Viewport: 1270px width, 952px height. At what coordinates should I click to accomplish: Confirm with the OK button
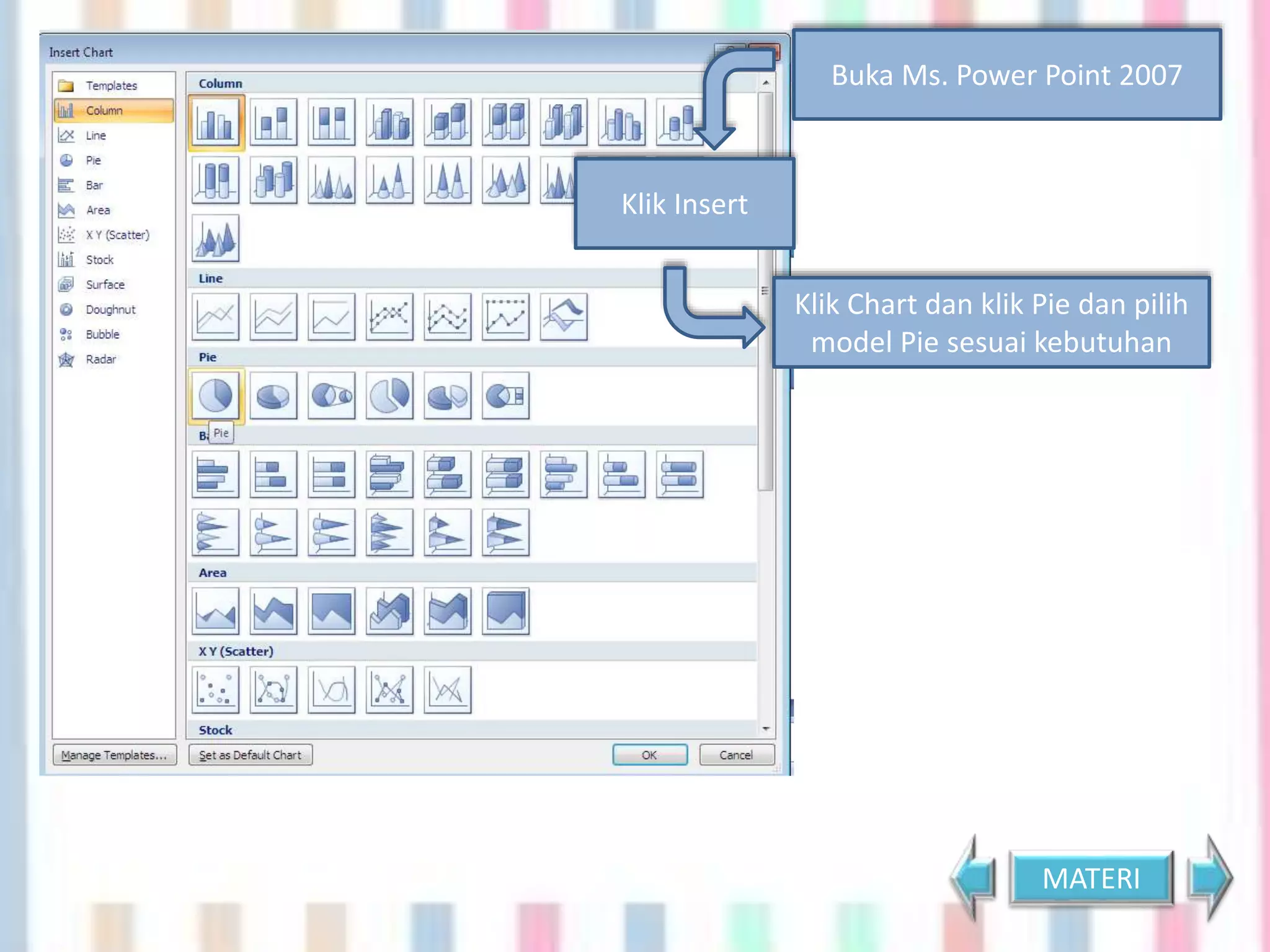pyautogui.click(x=650, y=755)
